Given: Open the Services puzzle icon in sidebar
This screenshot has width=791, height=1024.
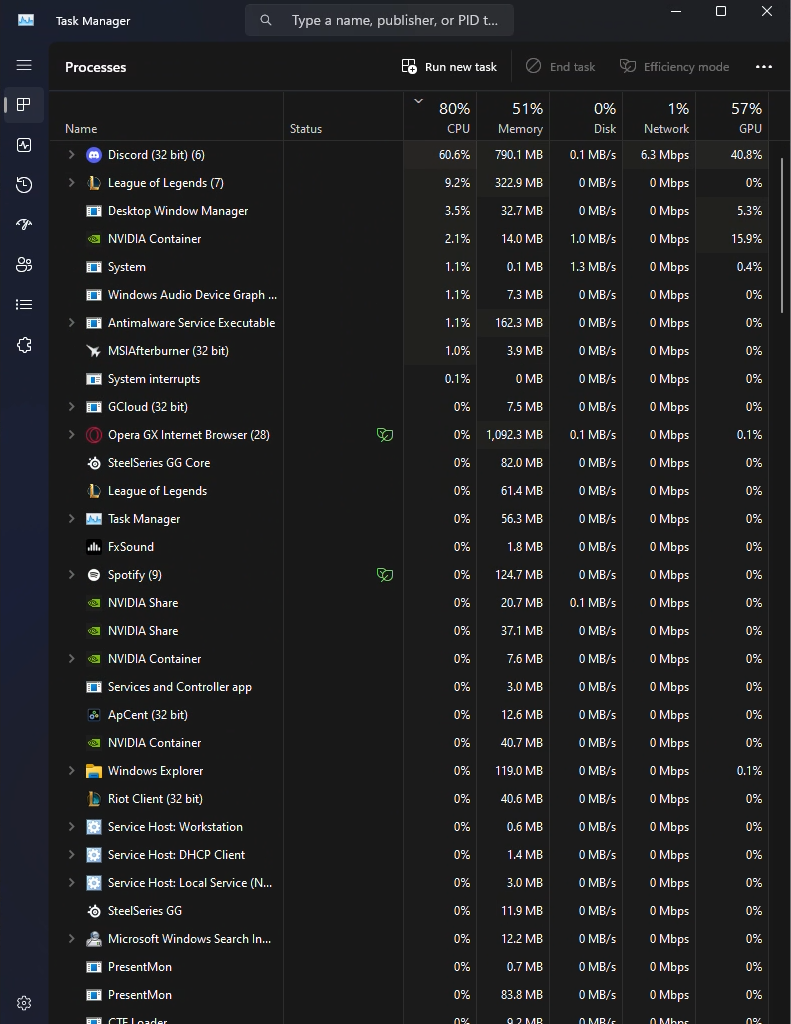Looking at the screenshot, I should (x=24, y=345).
